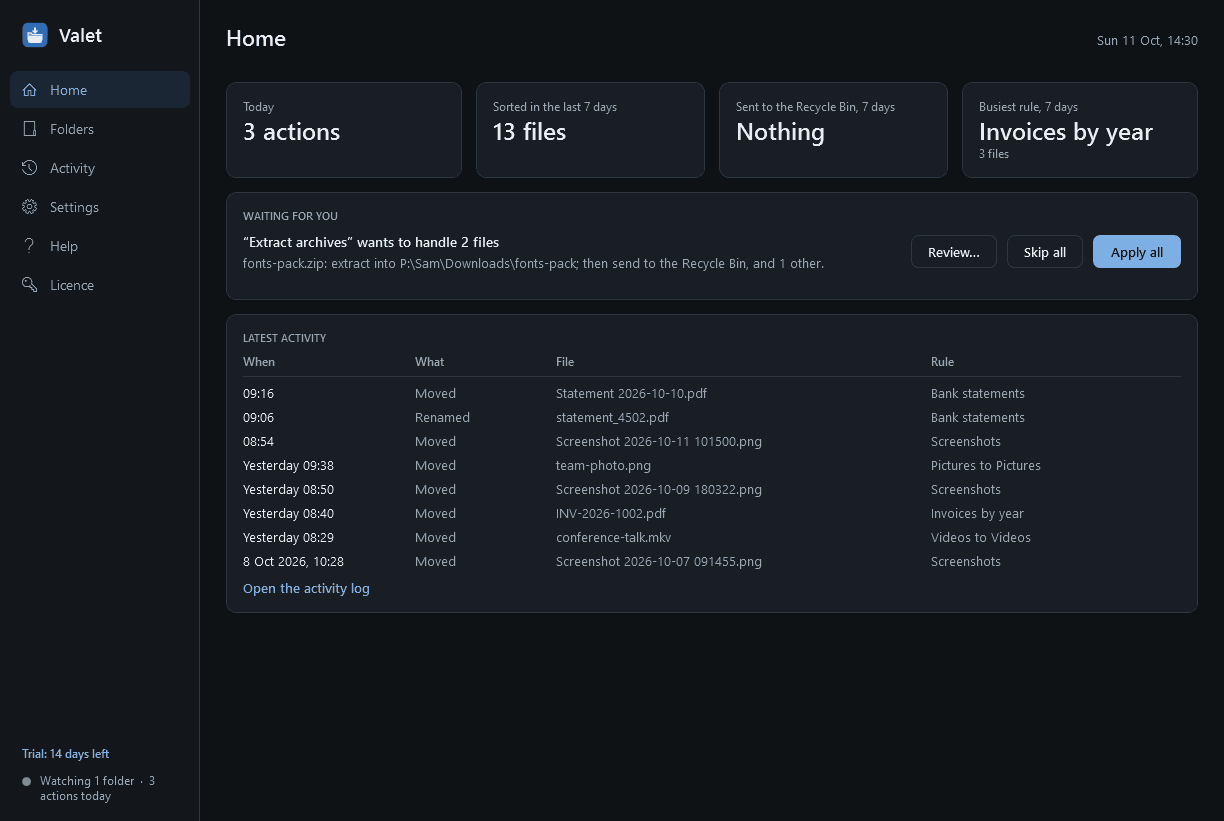Select file conference-talk.mkv
This screenshot has height=821, width=1224.
tap(614, 538)
